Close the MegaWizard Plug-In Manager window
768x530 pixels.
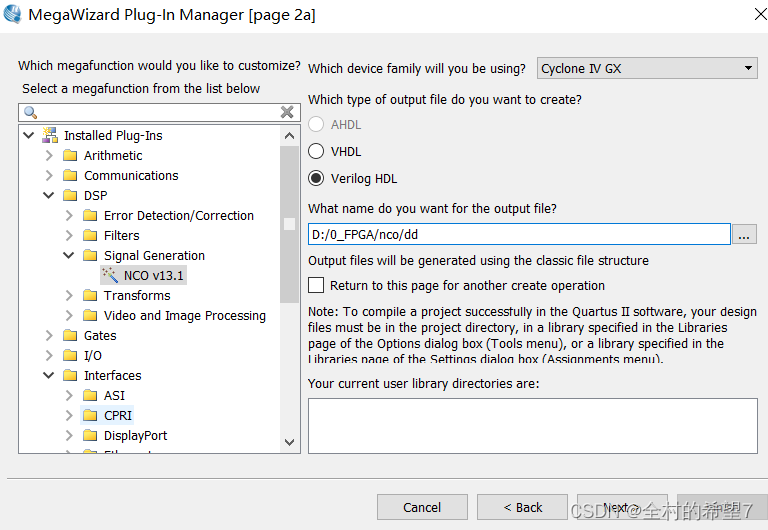pyautogui.click(x=760, y=14)
